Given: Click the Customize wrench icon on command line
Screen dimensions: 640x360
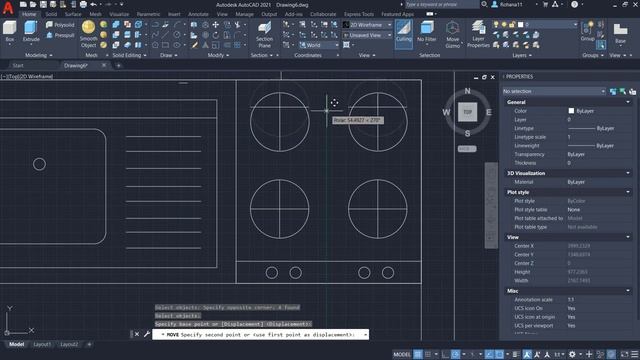Looking at the screenshot, I should click(147, 334).
